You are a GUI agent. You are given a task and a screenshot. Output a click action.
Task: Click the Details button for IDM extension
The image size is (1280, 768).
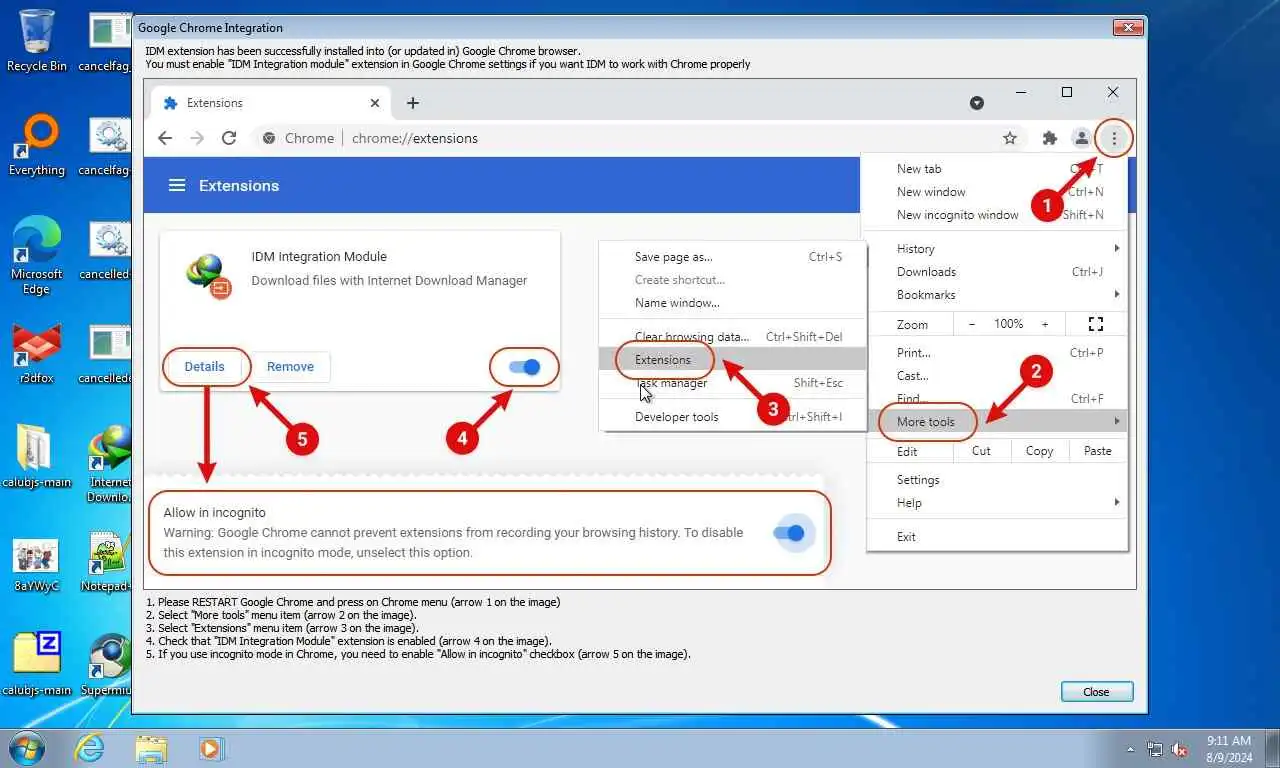pyautogui.click(x=205, y=366)
